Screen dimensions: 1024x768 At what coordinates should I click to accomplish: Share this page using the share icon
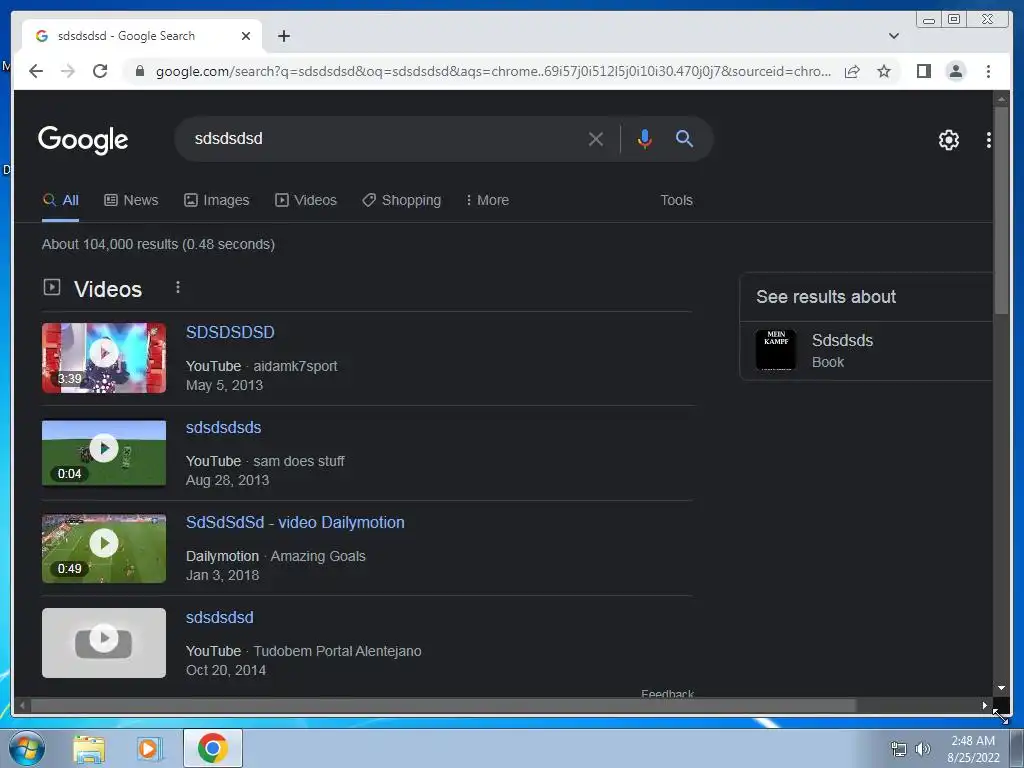(852, 71)
